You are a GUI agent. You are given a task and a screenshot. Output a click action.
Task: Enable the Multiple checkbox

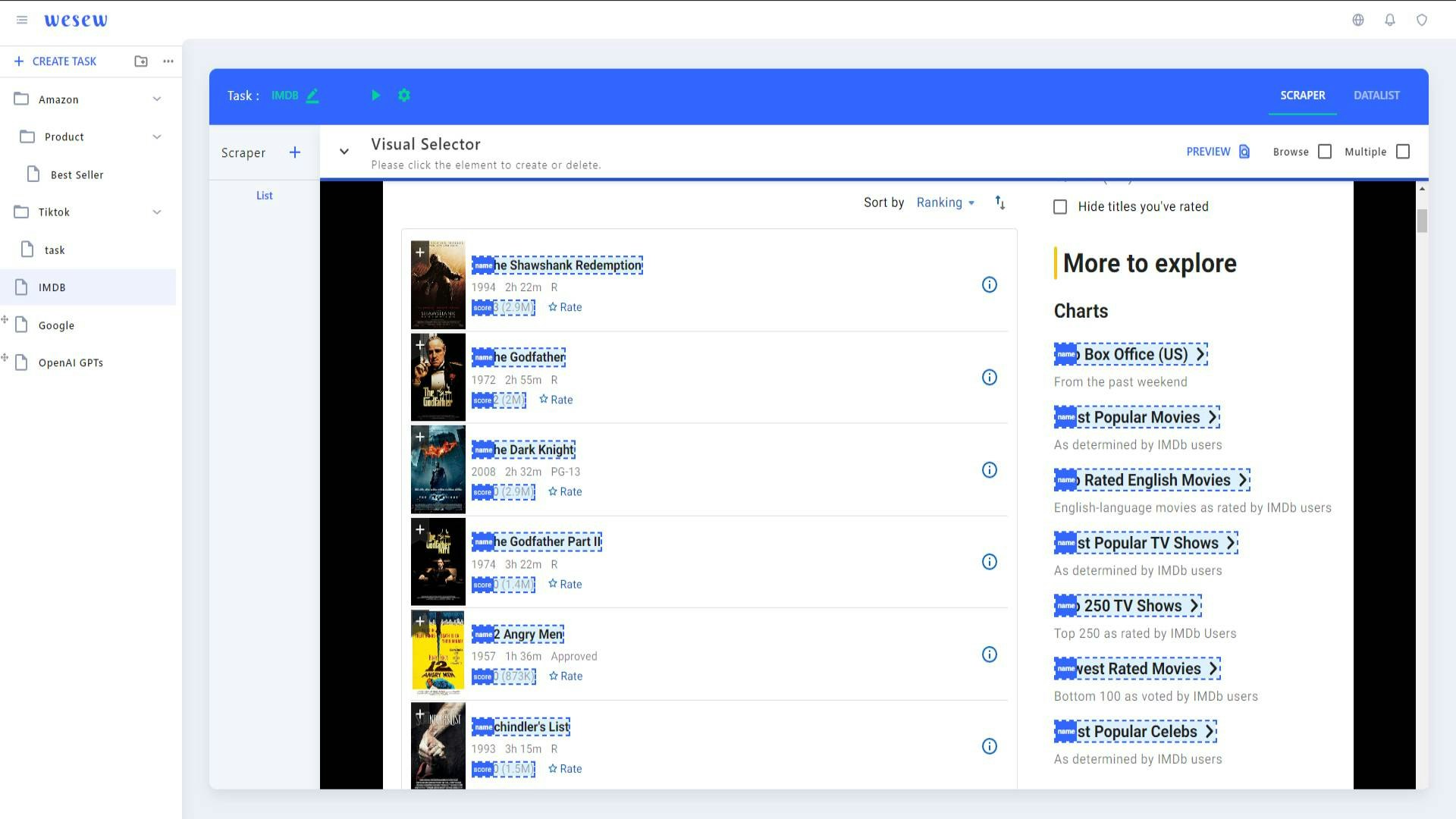click(1403, 152)
